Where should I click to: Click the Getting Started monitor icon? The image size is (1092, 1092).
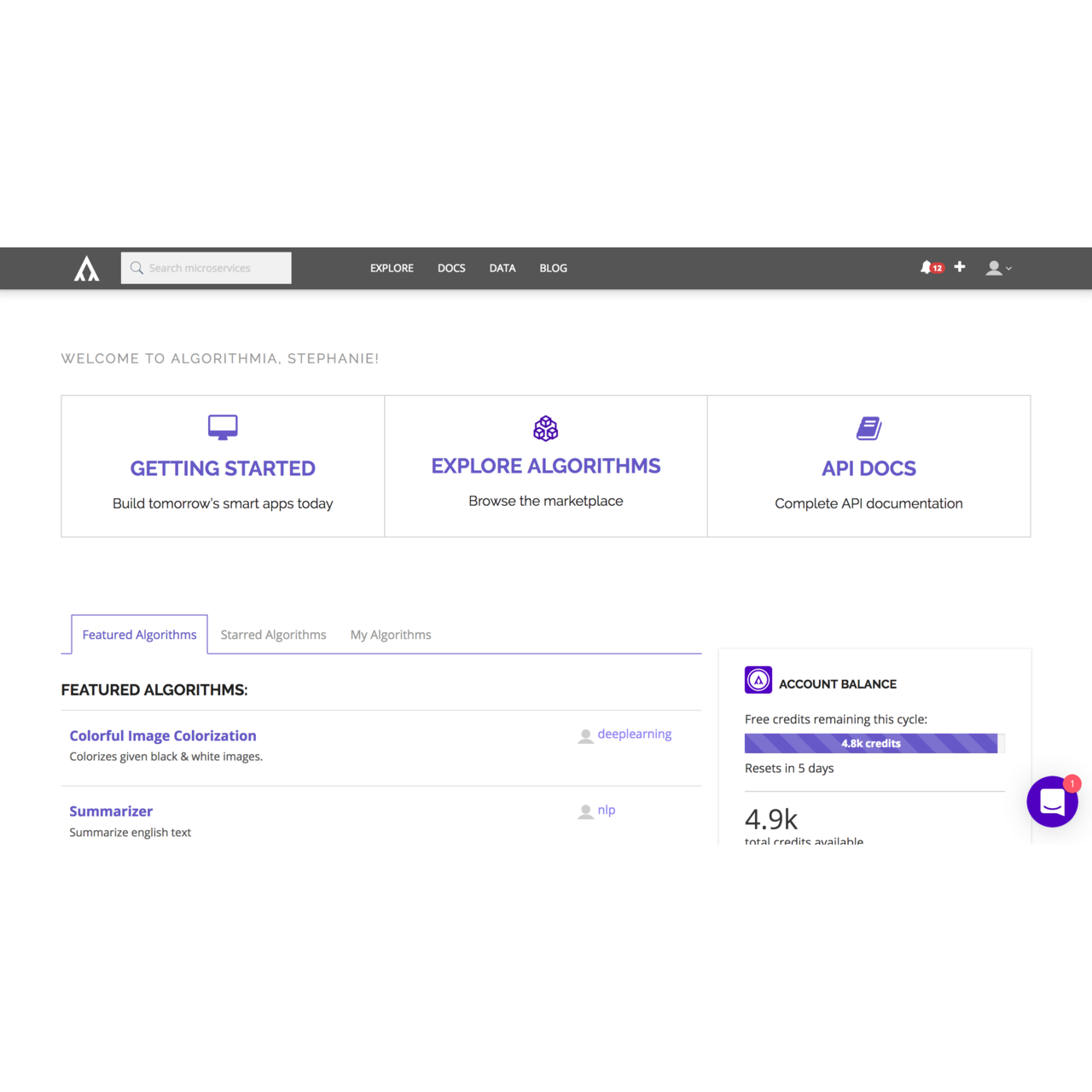pos(222,427)
